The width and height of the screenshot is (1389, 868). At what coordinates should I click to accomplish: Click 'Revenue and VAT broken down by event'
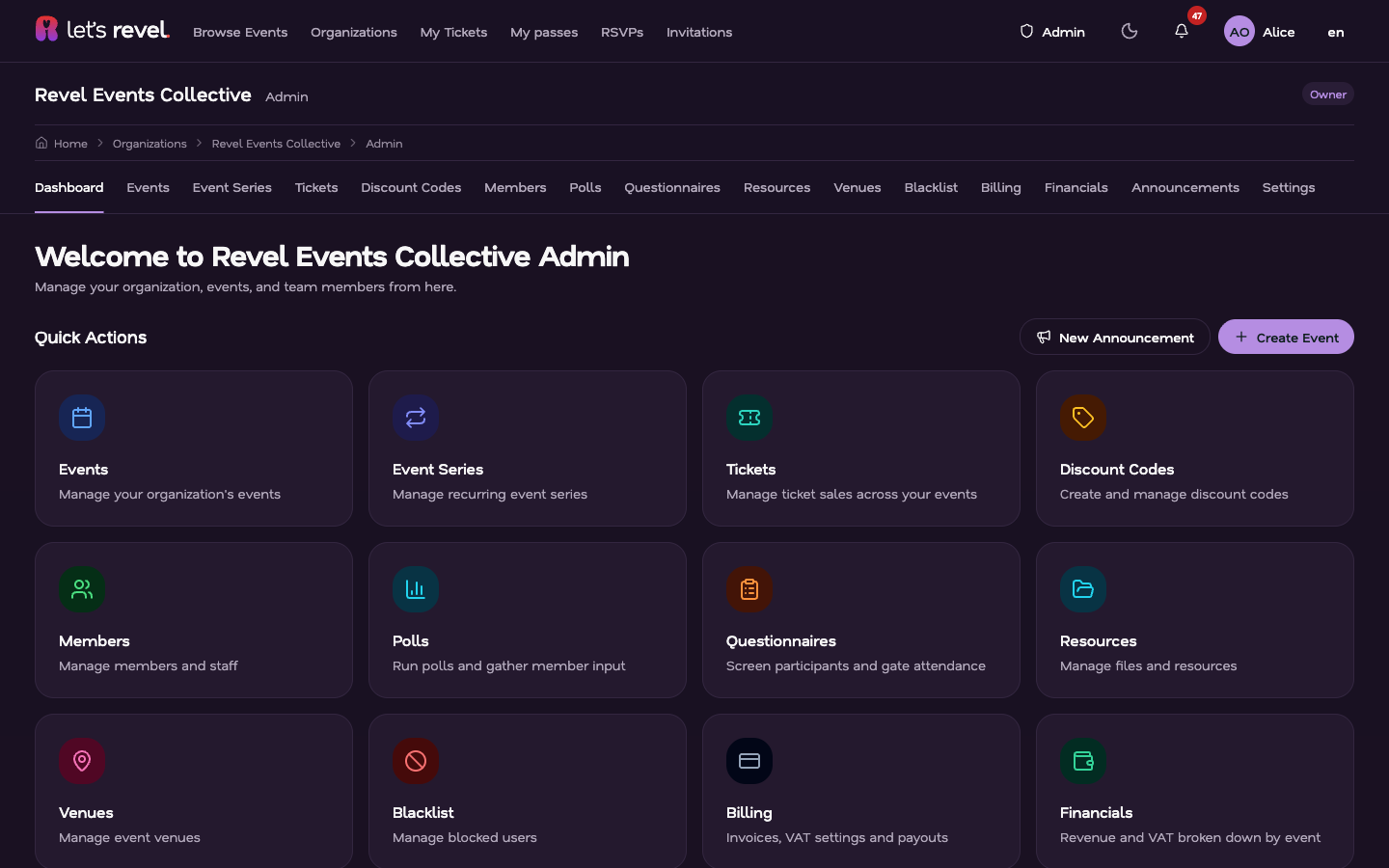tap(1190, 837)
